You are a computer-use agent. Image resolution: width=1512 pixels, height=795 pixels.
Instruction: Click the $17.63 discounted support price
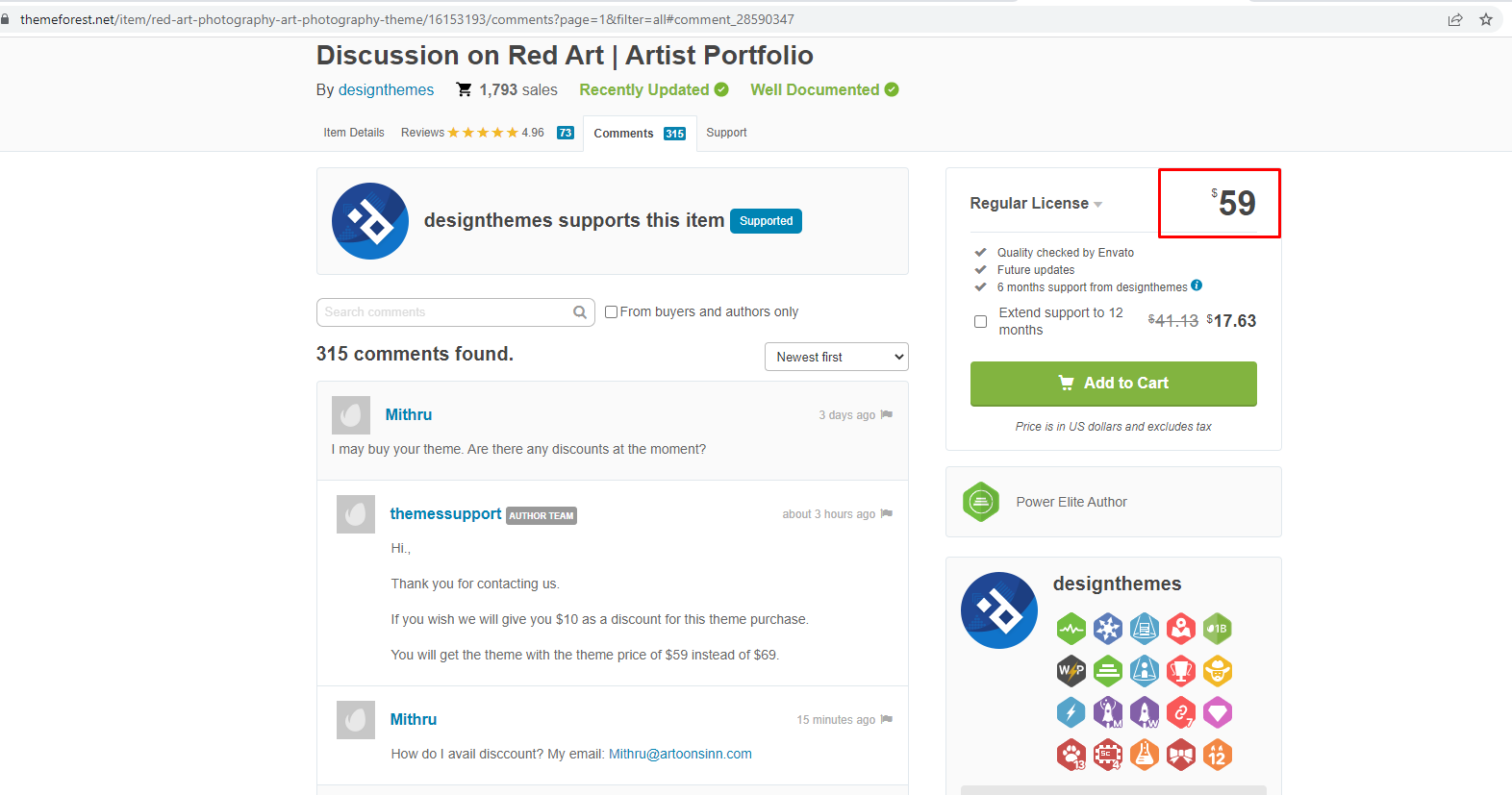1231,321
